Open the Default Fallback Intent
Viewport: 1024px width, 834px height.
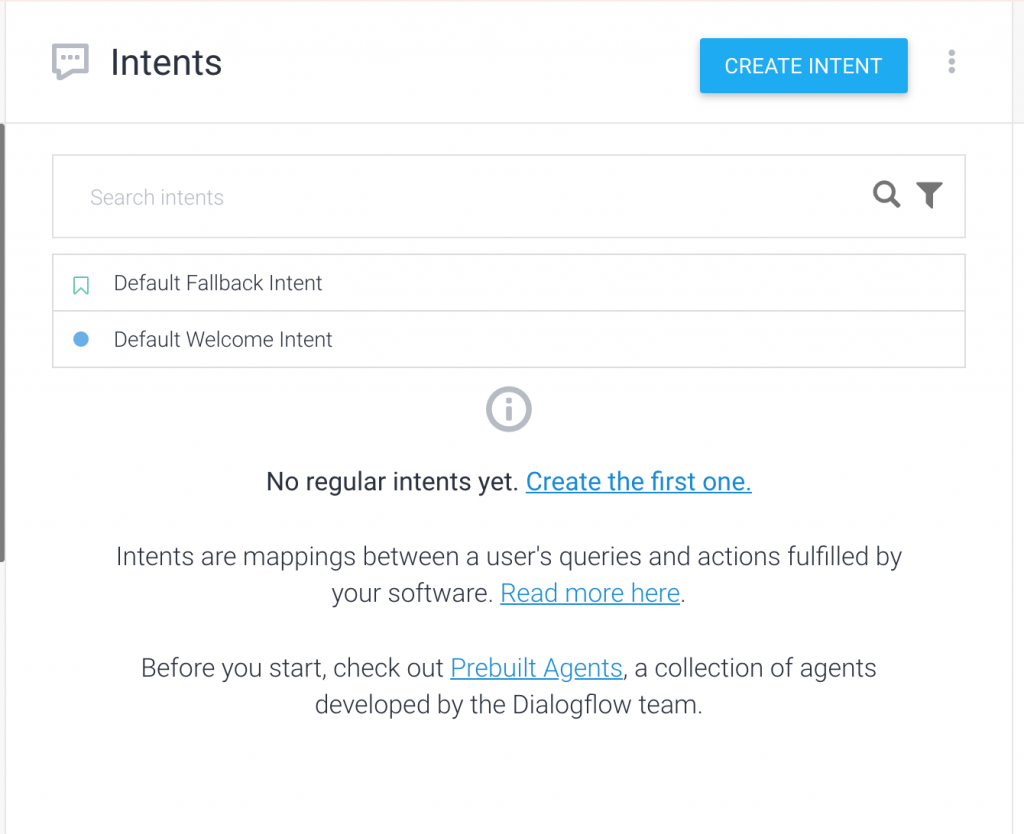[x=218, y=283]
